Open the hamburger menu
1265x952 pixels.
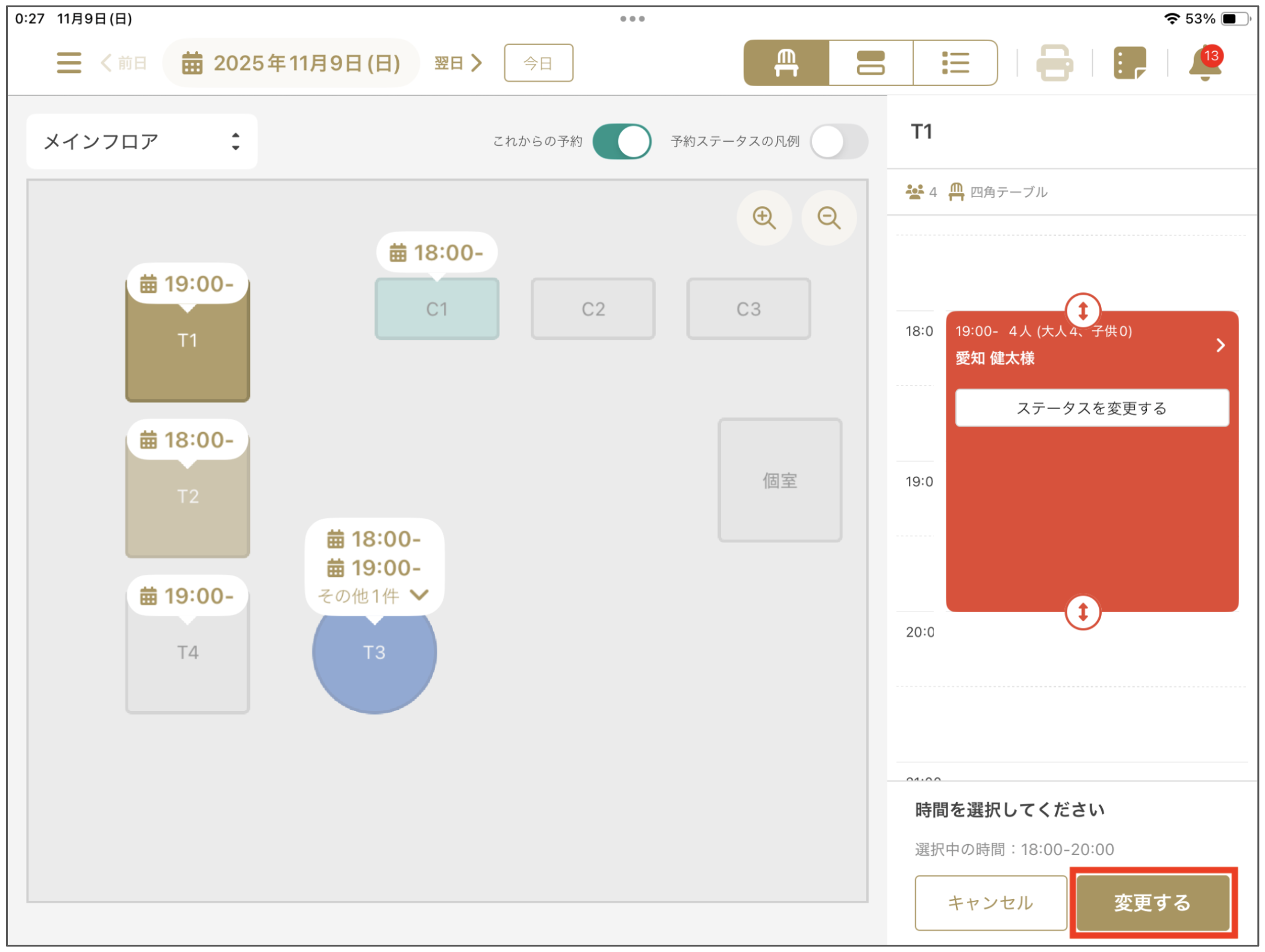pyautogui.click(x=69, y=63)
